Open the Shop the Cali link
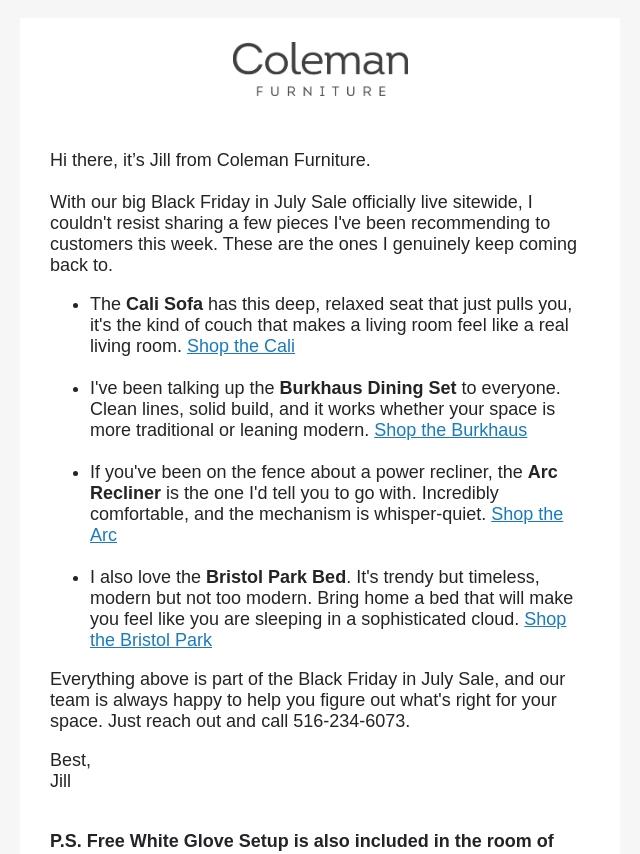Viewport: 640px width, 854px height. [241, 346]
